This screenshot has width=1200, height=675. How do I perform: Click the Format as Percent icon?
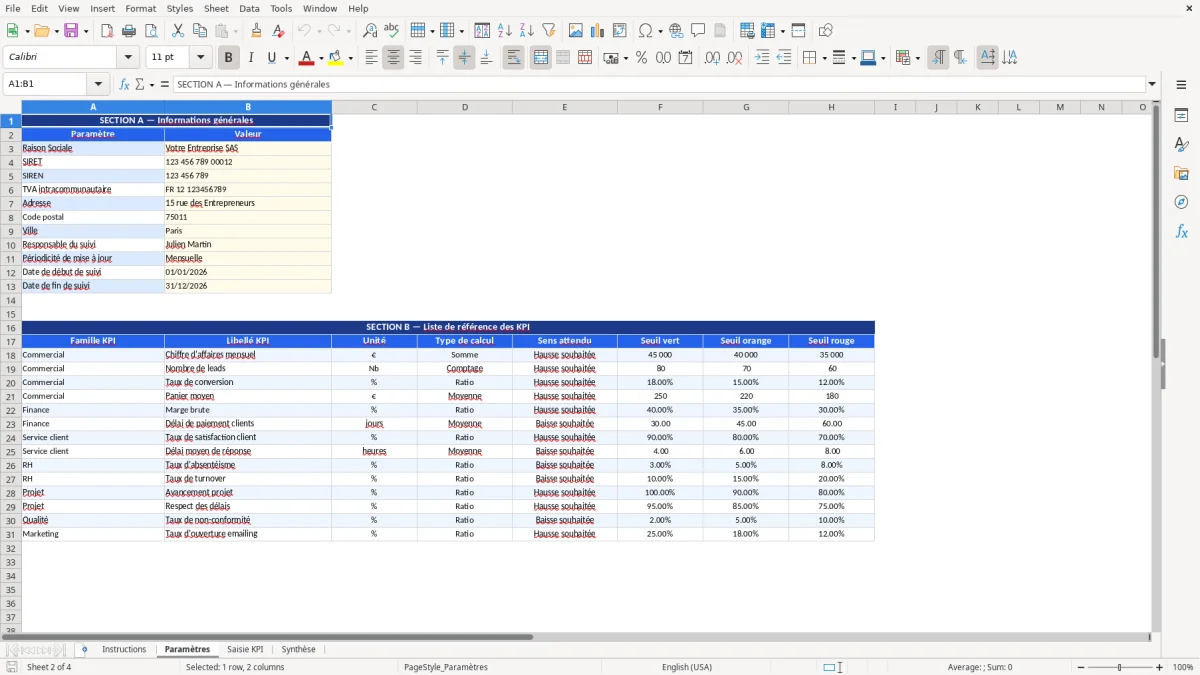(641, 58)
